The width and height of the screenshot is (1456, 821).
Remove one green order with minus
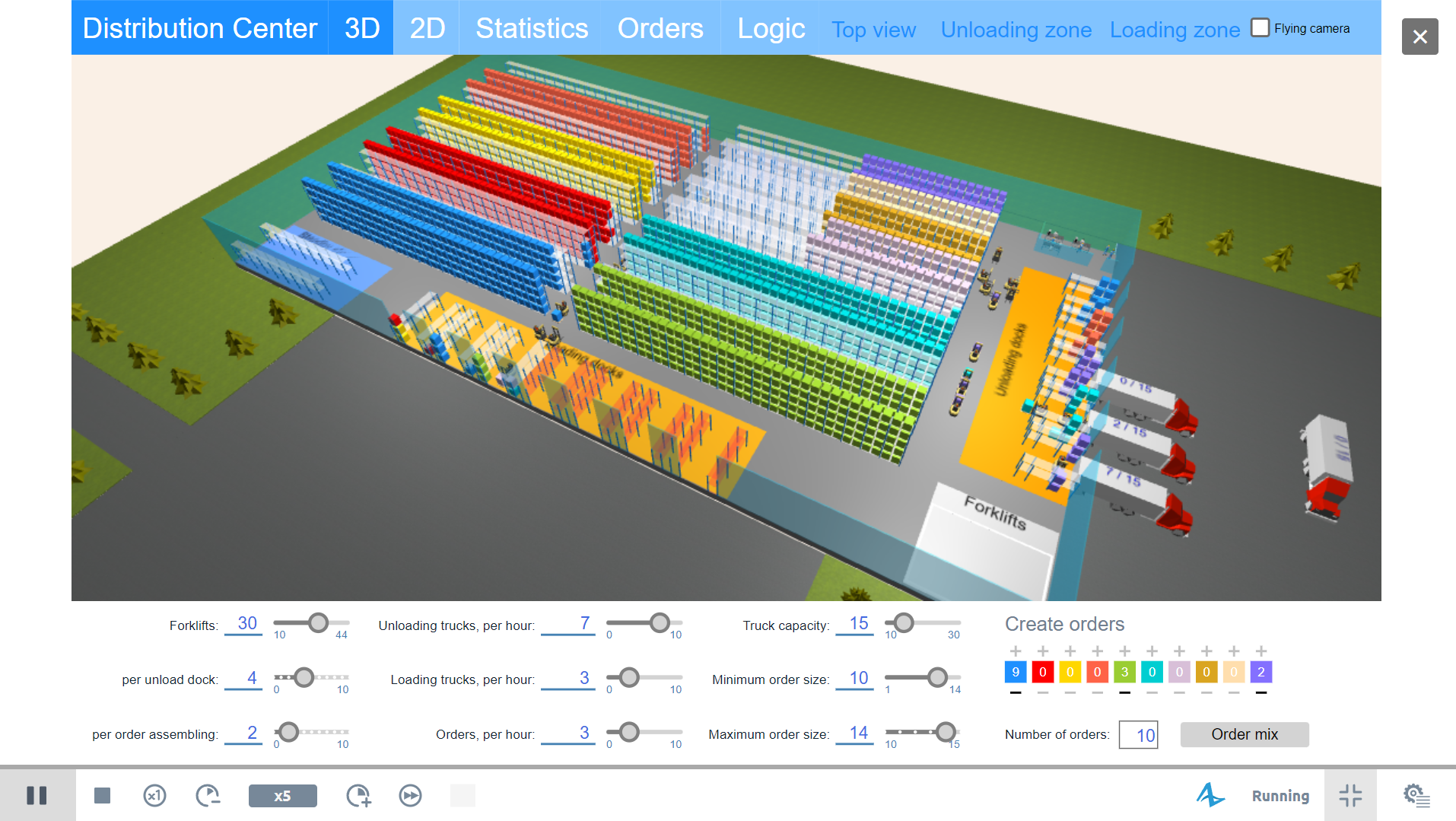[x=1124, y=692]
